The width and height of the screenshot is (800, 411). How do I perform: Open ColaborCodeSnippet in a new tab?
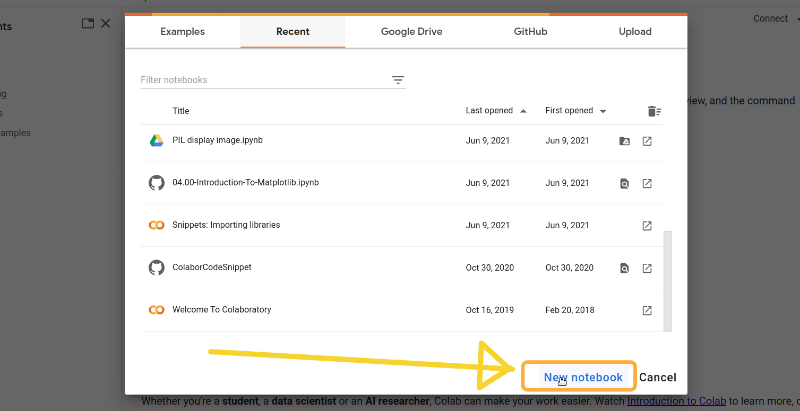[647, 268]
